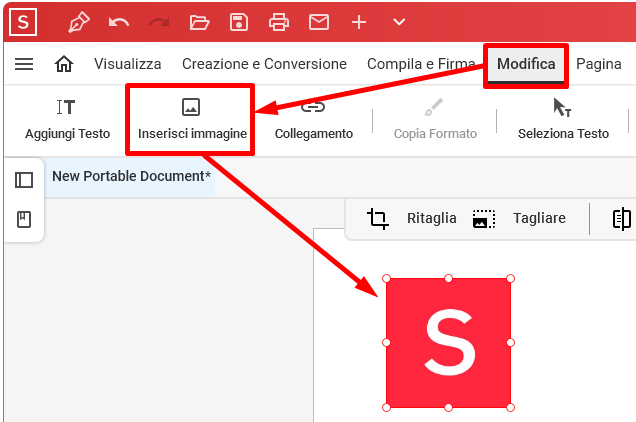Click the Ritaglia label
Screen dimensions: 636x422
point(432,218)
